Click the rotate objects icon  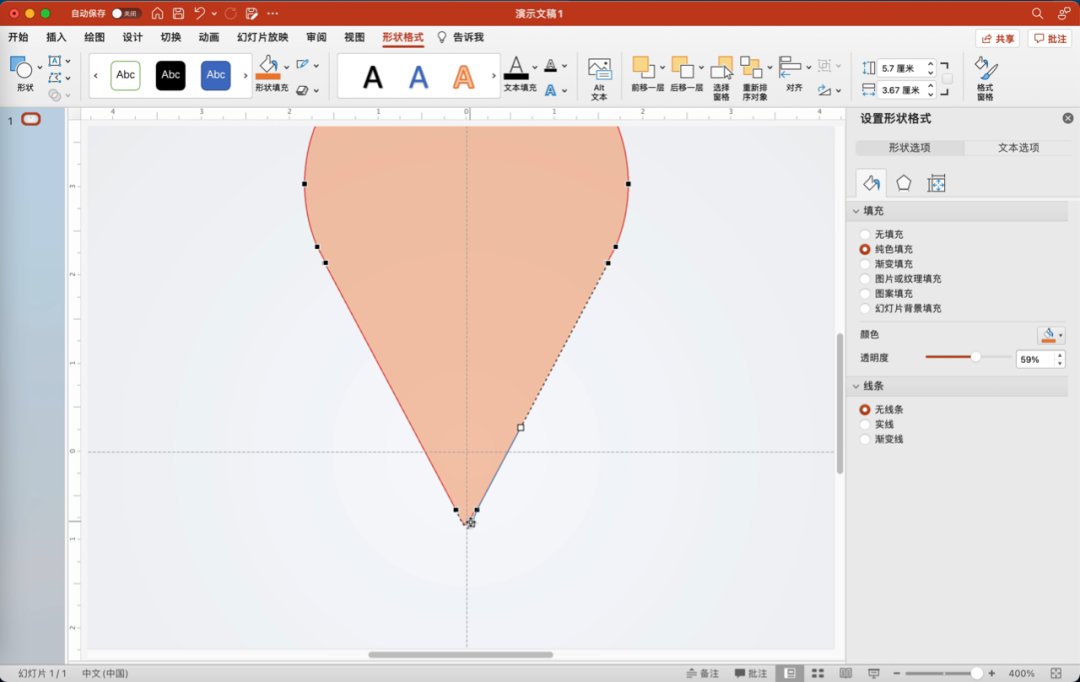(x=824, y=90)
